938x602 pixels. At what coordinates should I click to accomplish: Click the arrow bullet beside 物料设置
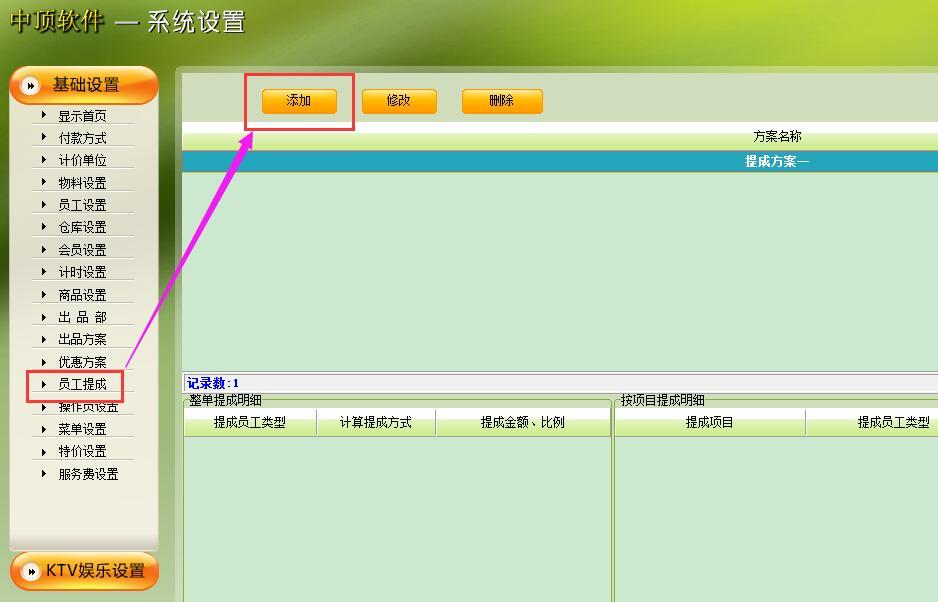click(x=44, y=181)
